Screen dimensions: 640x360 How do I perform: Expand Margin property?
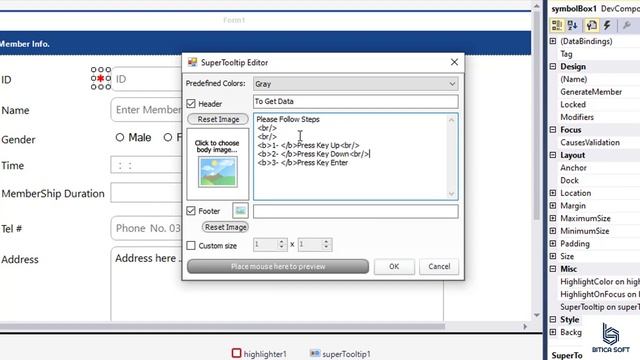[x=553, y=205]
